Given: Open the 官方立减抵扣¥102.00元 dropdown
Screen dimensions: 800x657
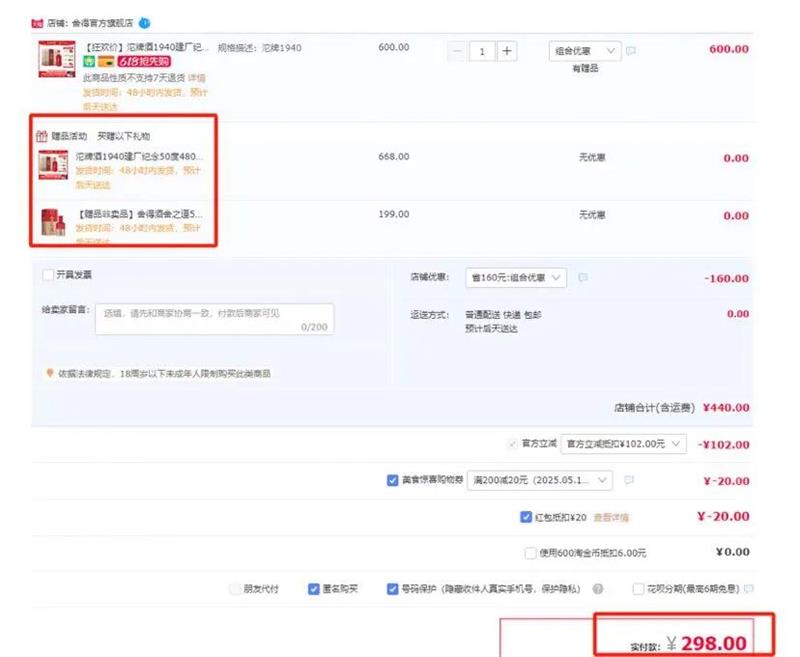Looking at the screenshot, I should tap(624, 443).
